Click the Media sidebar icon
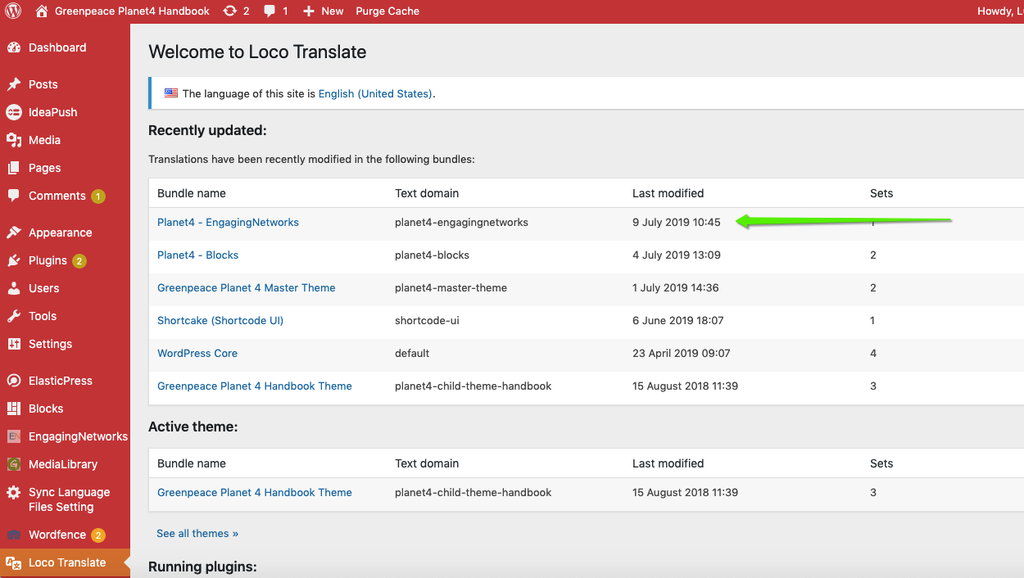 point(14,140)
